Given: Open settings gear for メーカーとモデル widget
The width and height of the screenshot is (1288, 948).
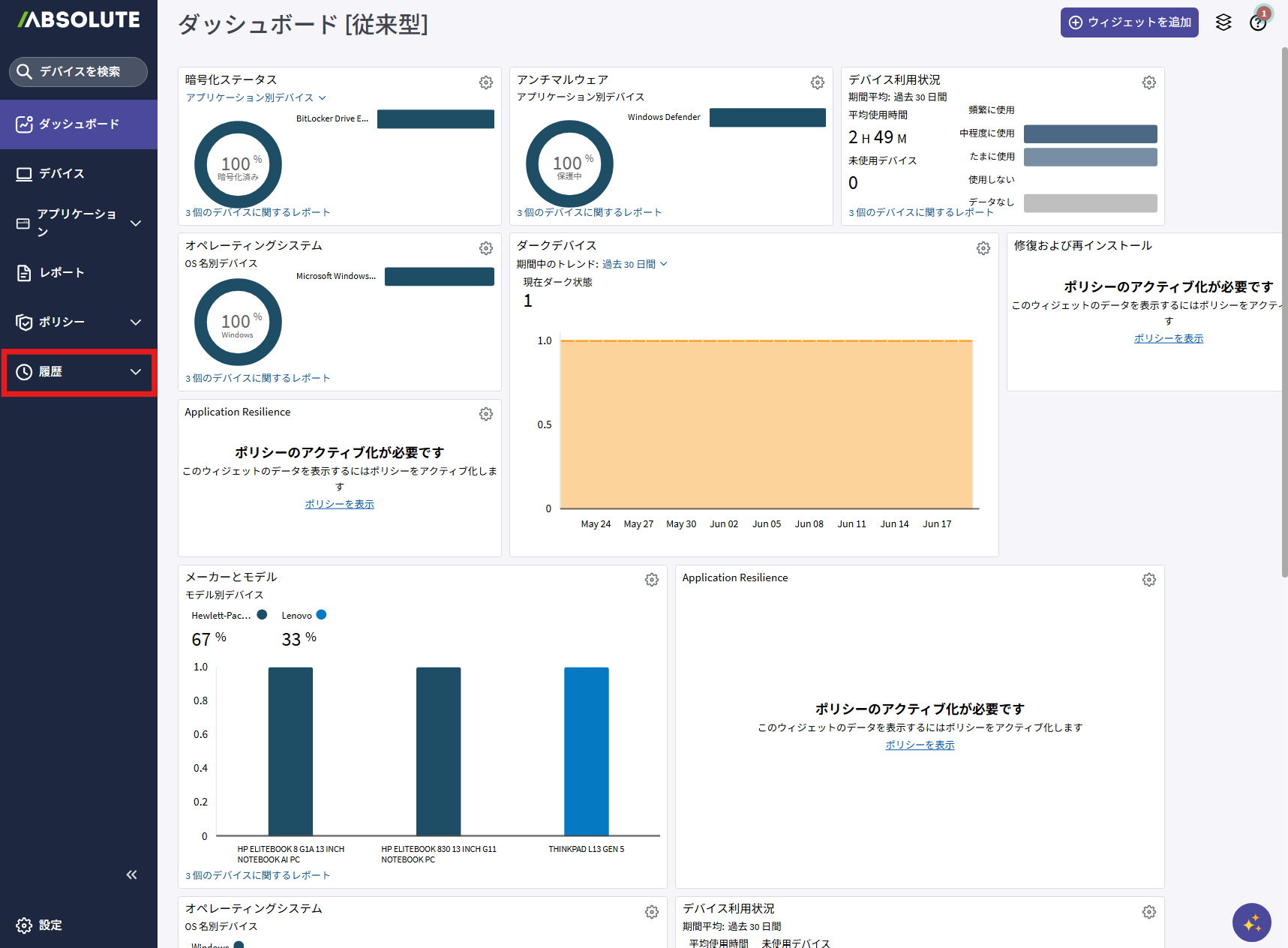Looking at the screenshot, I should pos(652,580).
